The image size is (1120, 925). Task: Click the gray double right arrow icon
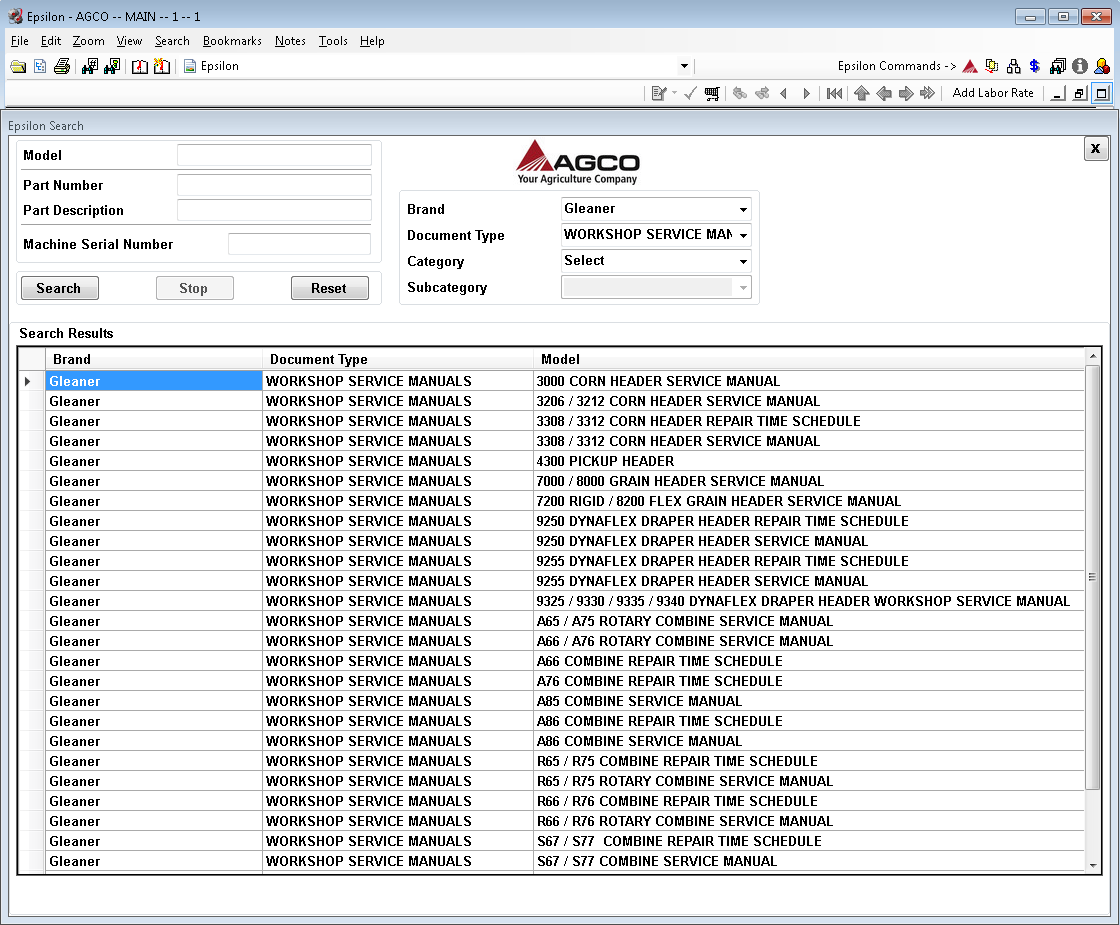pyautogui.click(x=928, y=94)
